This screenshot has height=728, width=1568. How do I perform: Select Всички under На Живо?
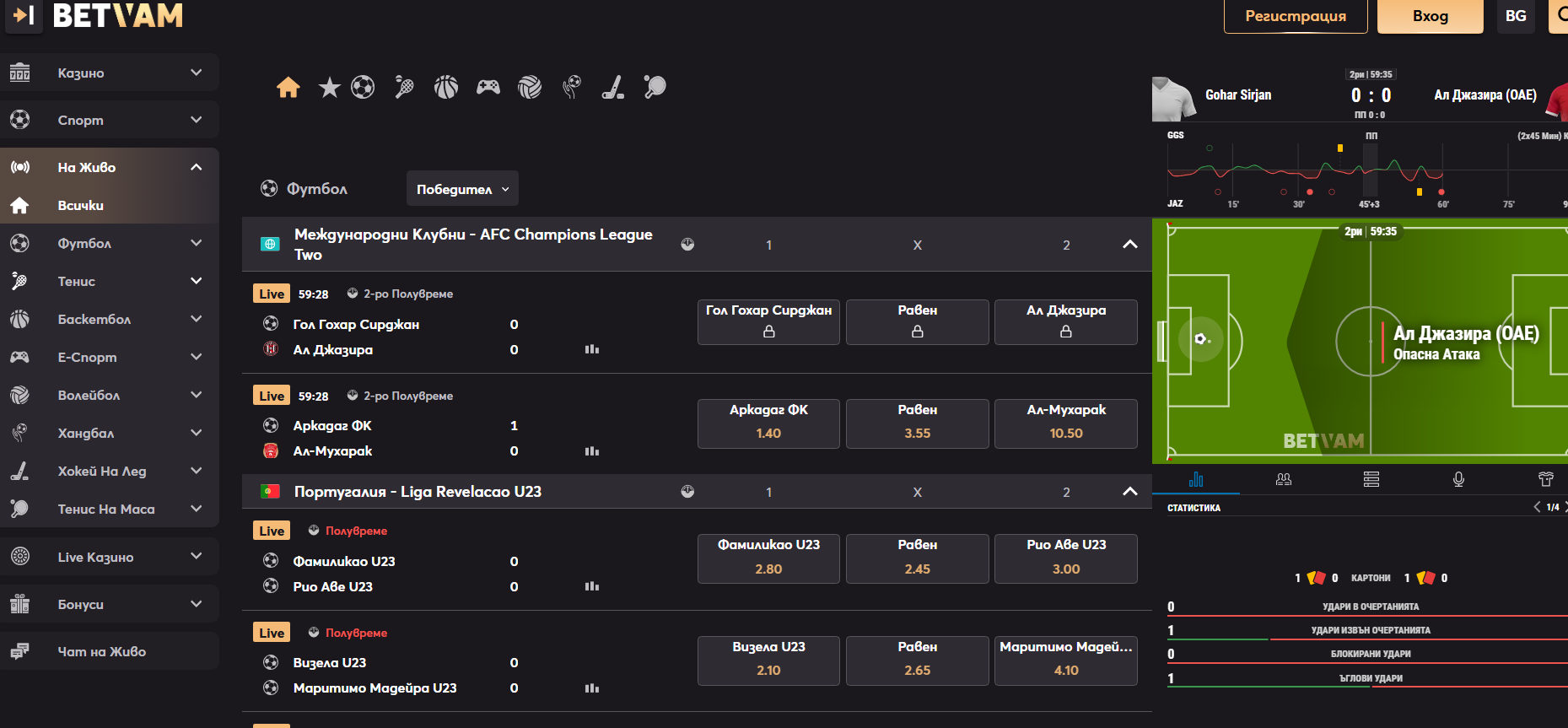pos(110,205)
